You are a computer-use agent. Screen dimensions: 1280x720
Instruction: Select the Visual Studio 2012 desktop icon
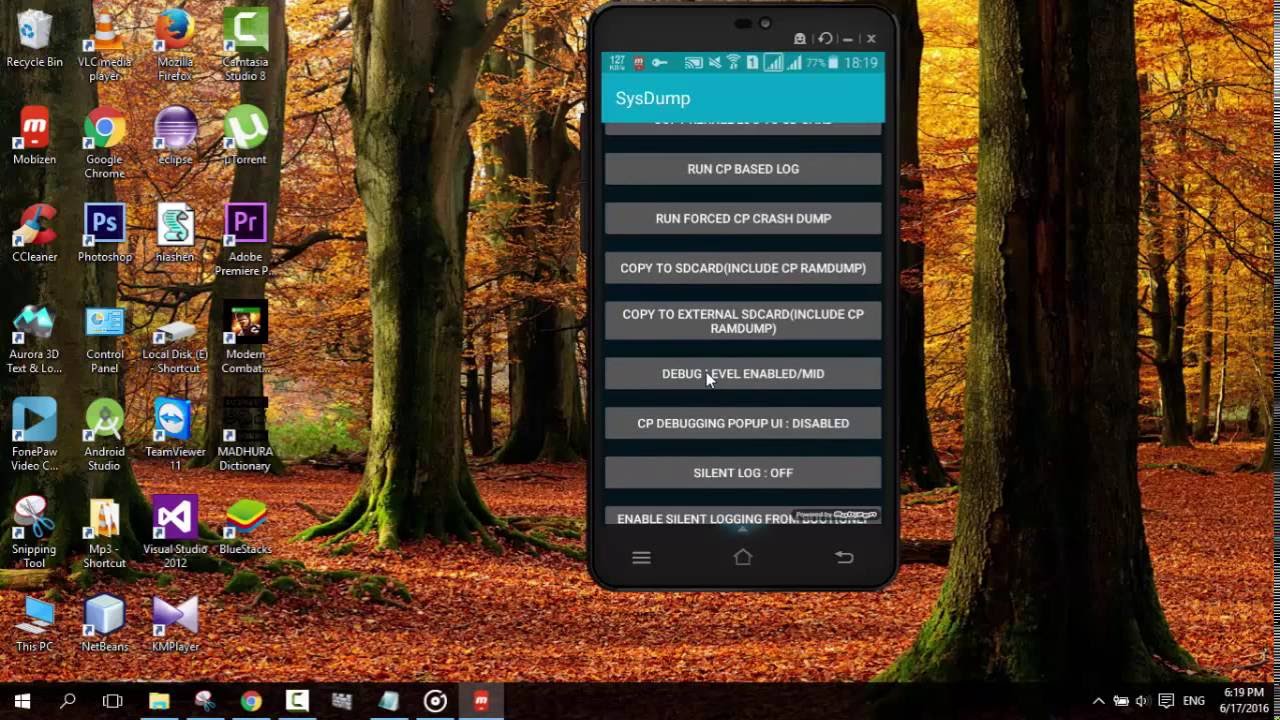[x=175, y=533]
